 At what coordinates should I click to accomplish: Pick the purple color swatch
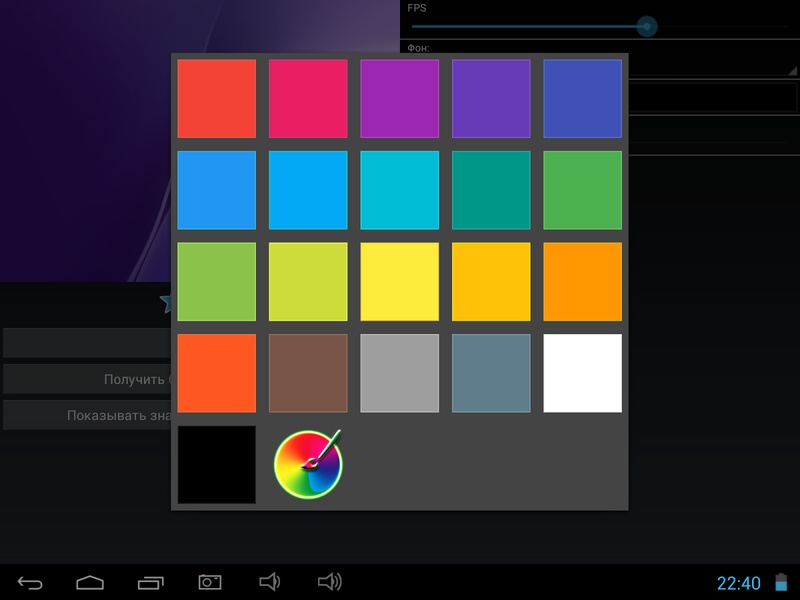click(399, 98)
